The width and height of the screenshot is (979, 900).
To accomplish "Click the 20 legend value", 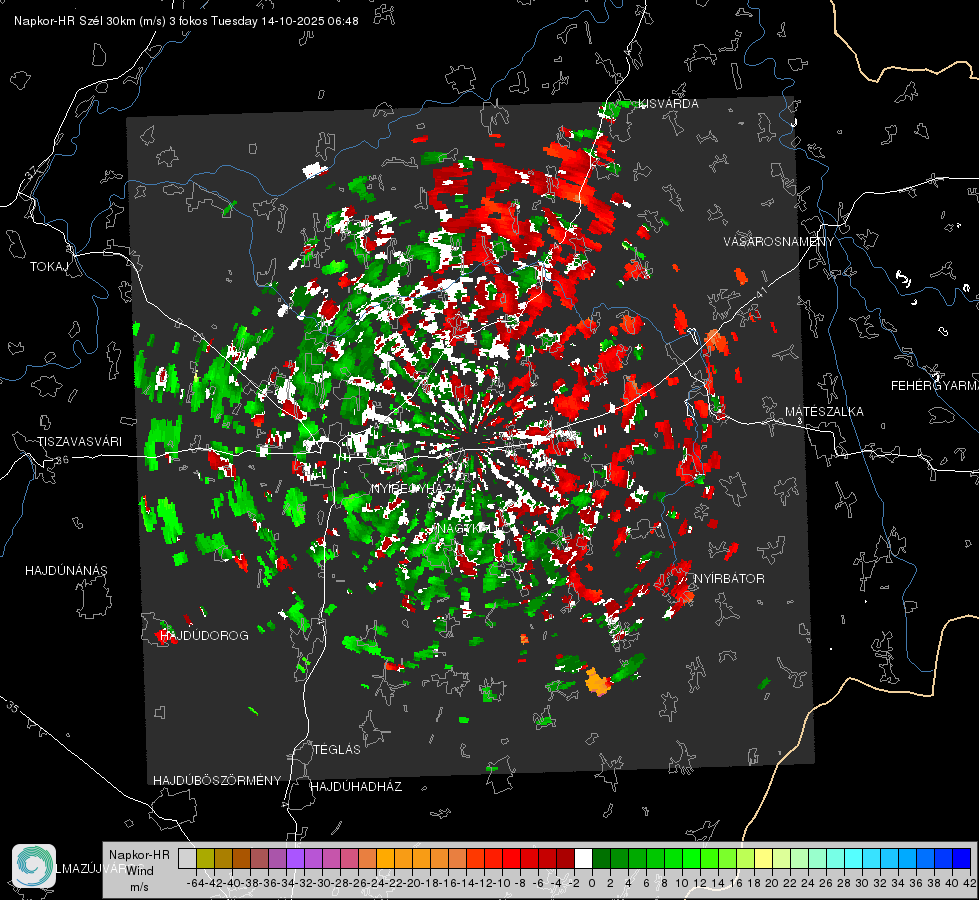I will click(x=772, y=883).
